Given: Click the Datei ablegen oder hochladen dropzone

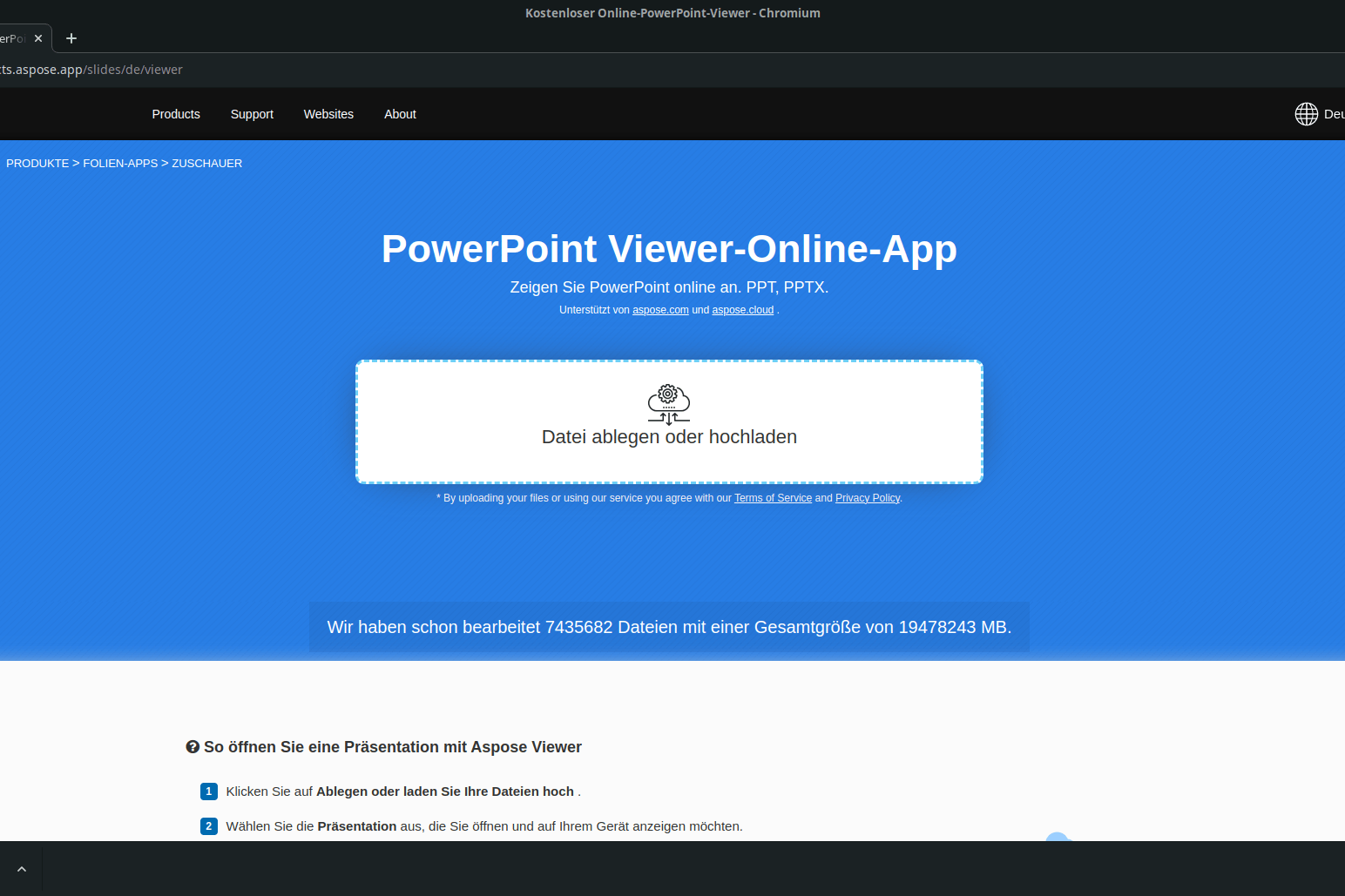Looking at the screenshot, I should pos(669,421).
